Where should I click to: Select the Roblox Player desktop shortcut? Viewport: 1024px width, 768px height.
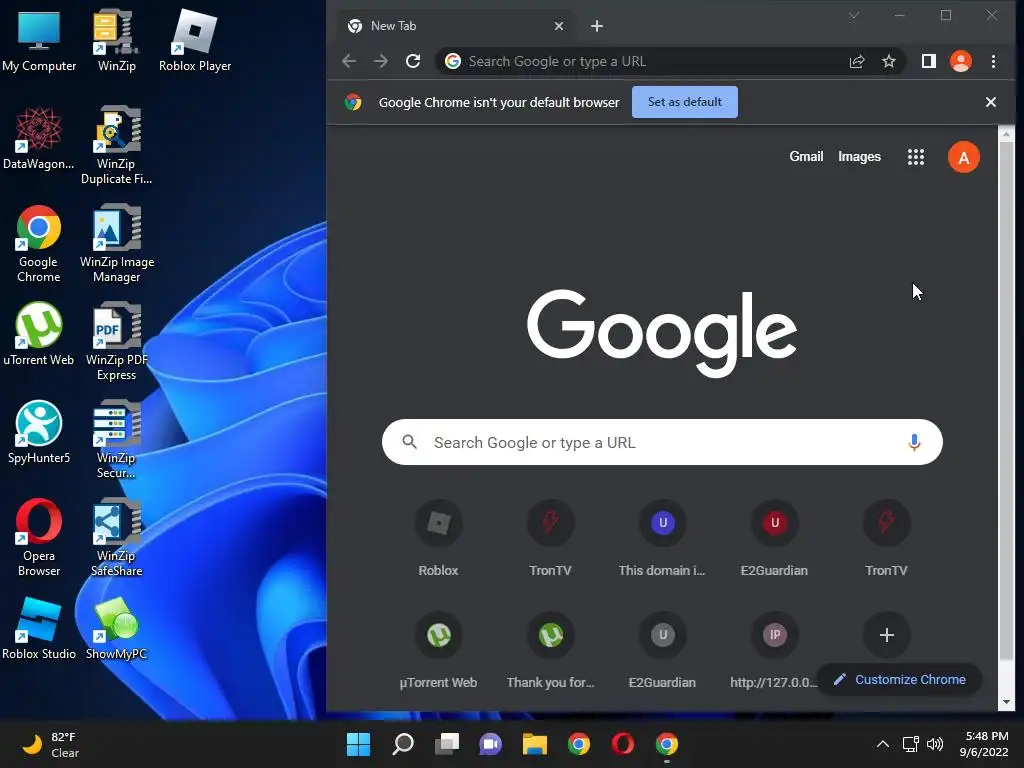[195, 40]
